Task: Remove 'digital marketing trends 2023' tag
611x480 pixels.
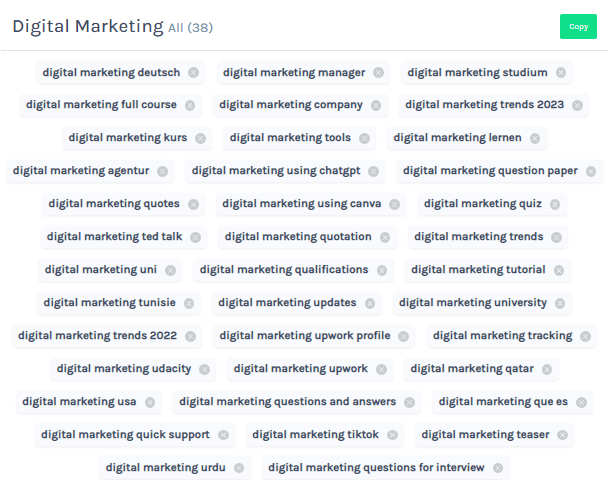Action: [x=577, y=105]
